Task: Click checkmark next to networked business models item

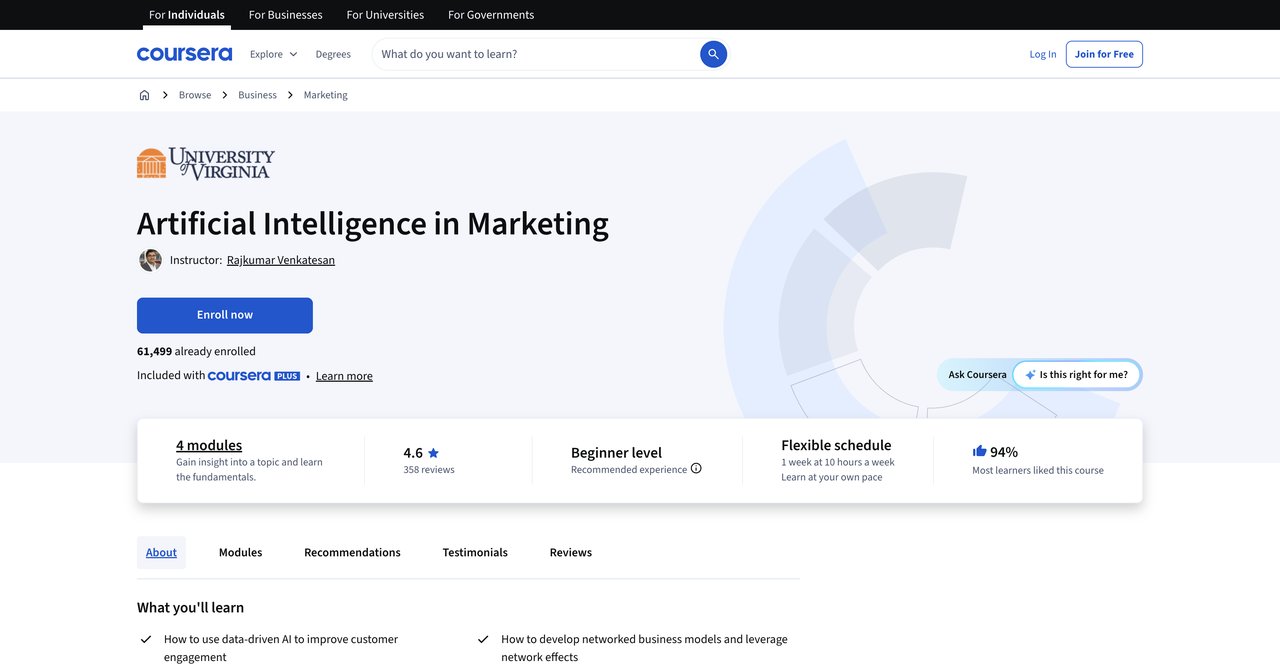Action: click(483, 639)
